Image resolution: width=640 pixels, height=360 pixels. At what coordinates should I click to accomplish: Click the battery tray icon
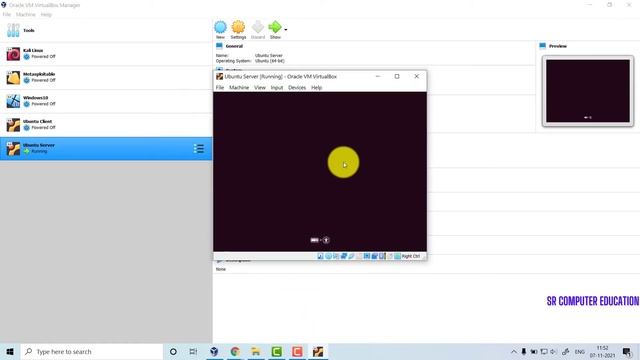pyautogui.click(x=533, y=351)
